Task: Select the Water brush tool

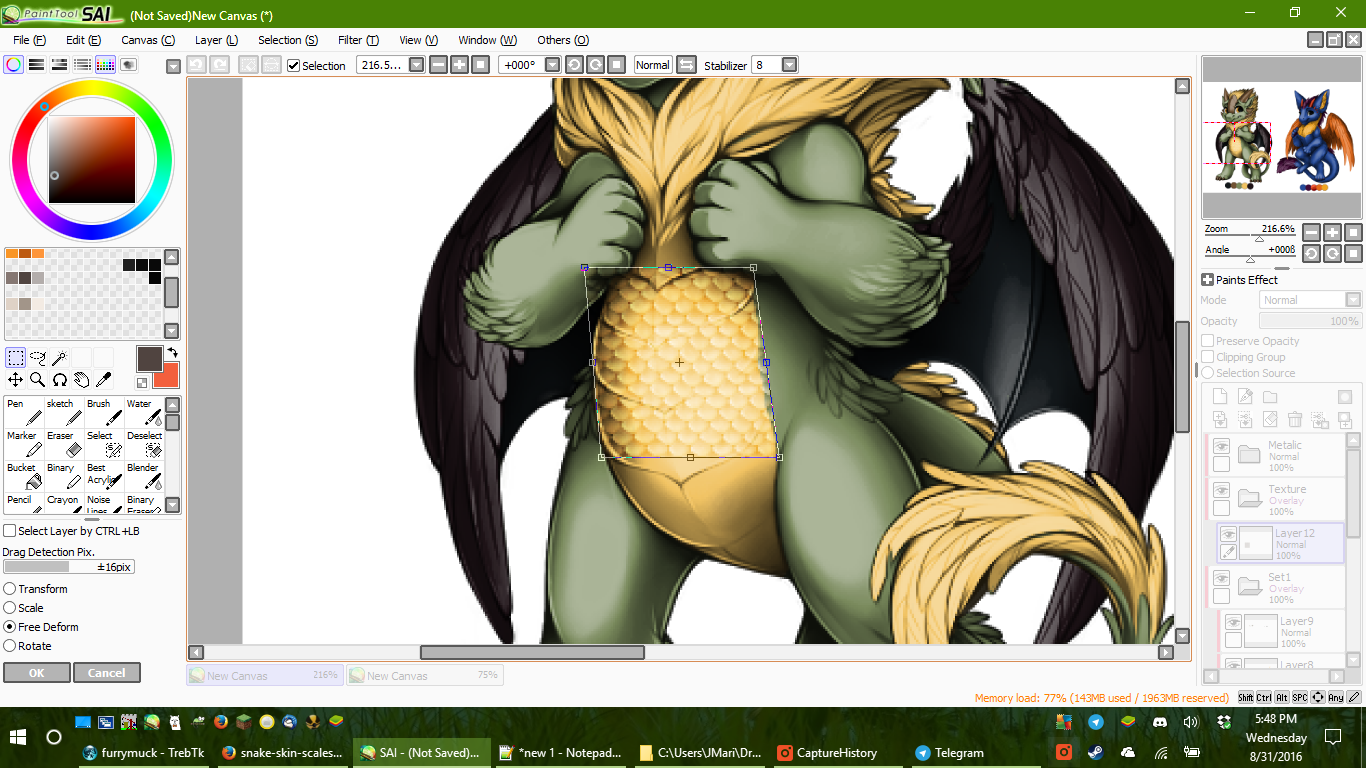Action: [x=146, y=411]
